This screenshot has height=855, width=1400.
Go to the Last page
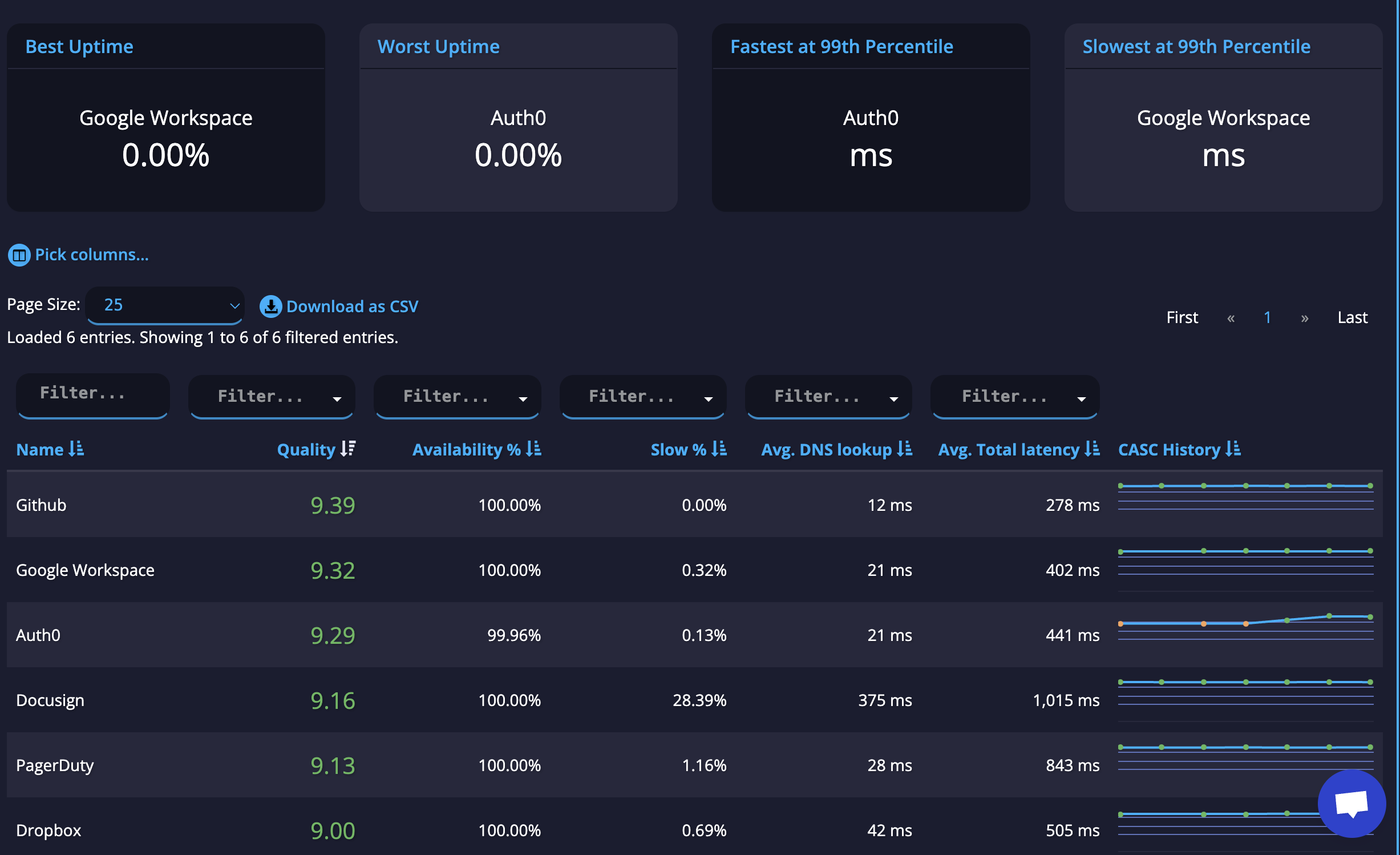tap(1352, 317)
